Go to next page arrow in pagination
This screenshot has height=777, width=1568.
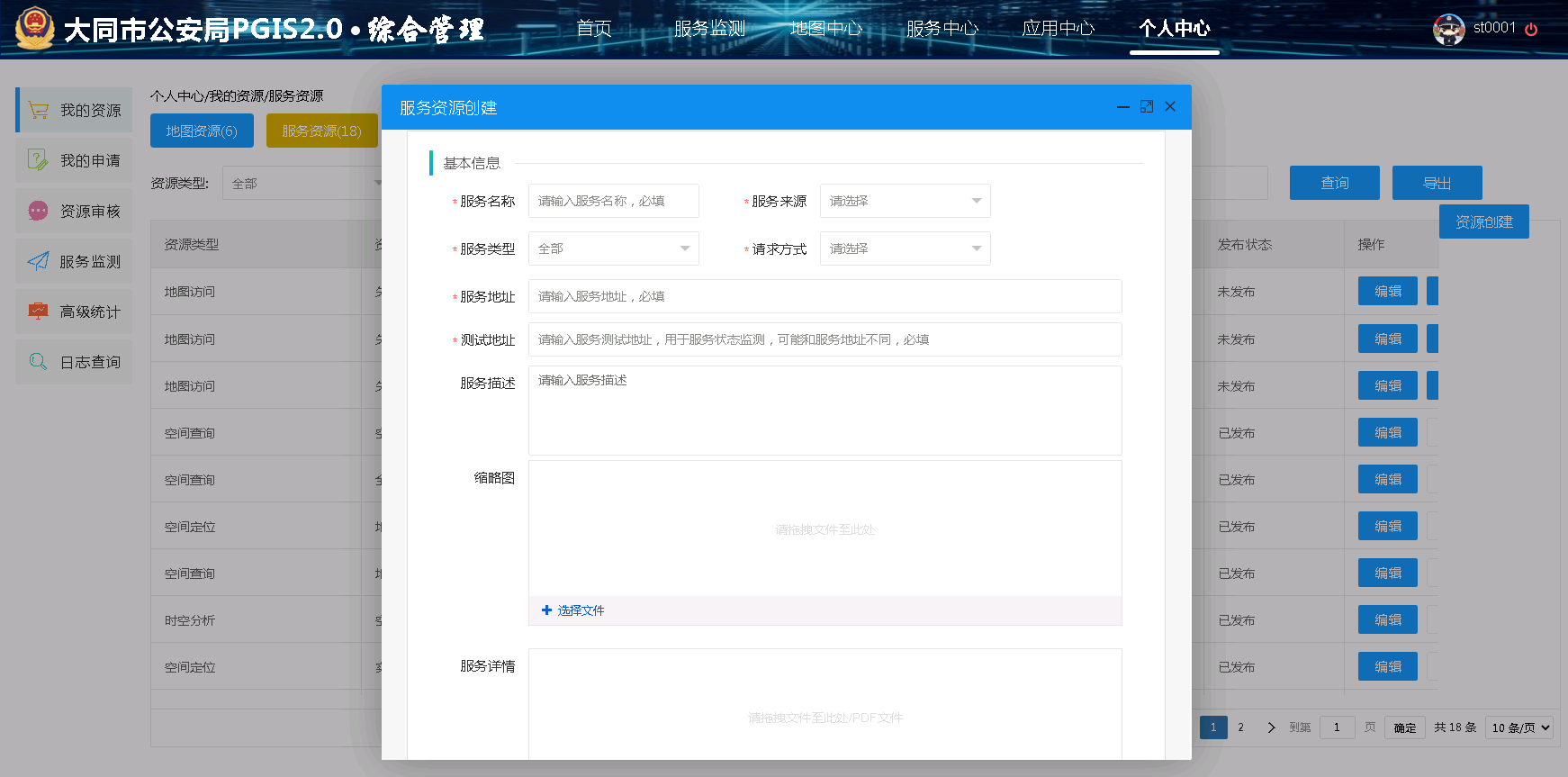(1271, 727)
